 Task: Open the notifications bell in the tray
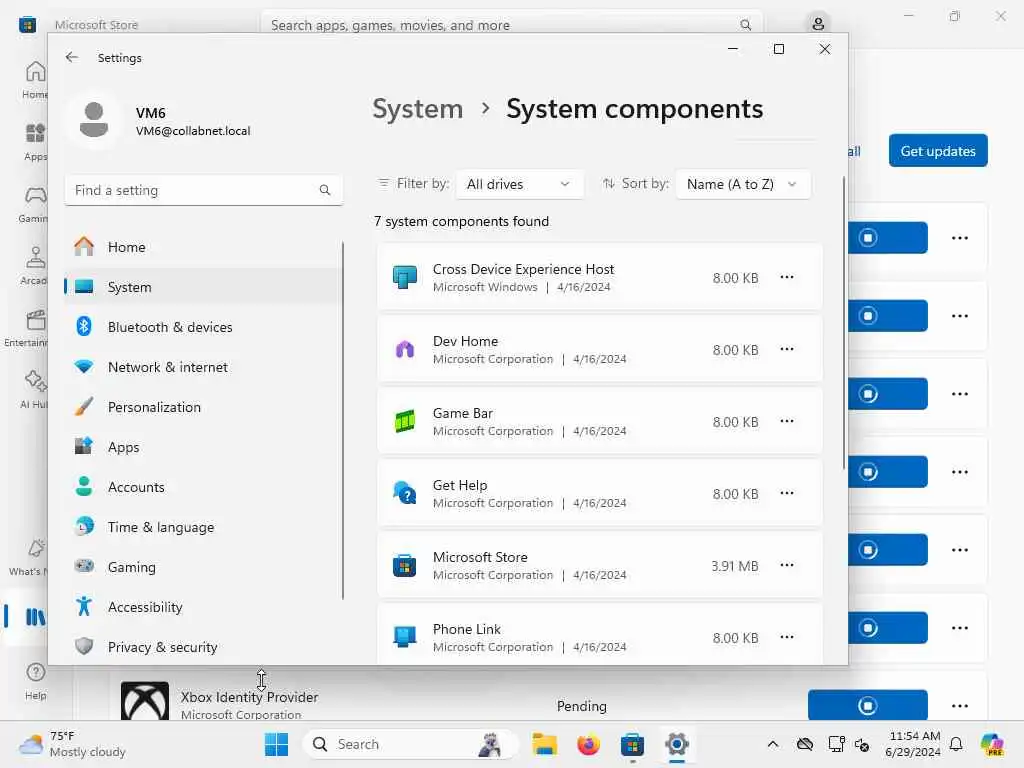tap(956, 744)
